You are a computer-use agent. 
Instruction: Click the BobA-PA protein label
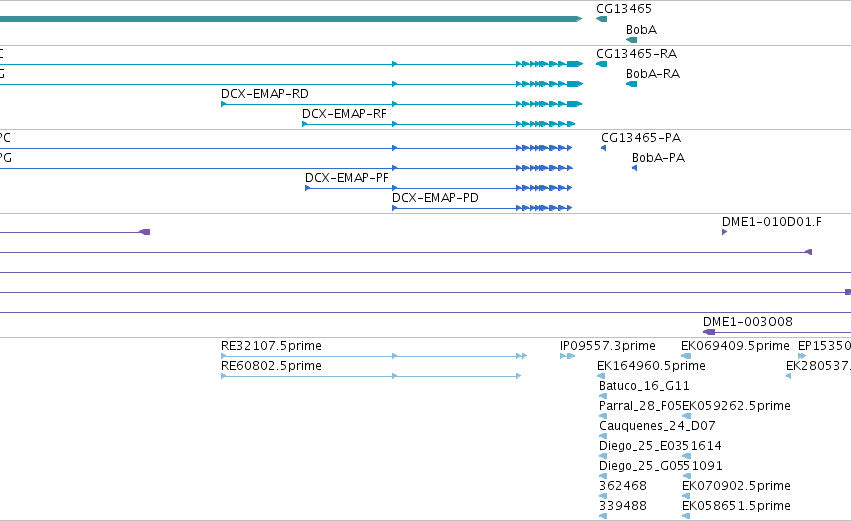[x=658, y=158]
